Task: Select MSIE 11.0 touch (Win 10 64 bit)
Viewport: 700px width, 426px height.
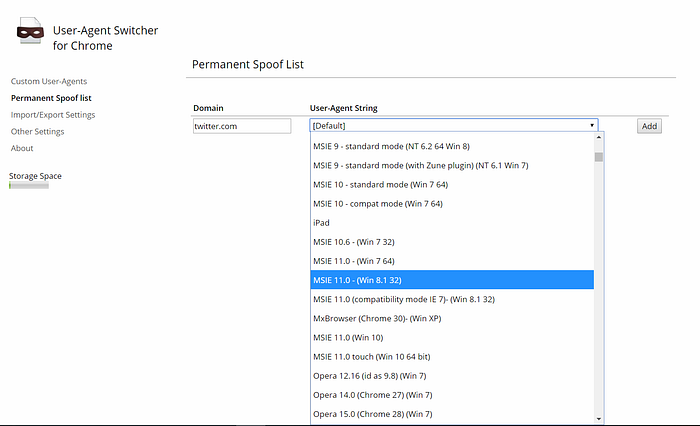Action: [x=452, y=357]
